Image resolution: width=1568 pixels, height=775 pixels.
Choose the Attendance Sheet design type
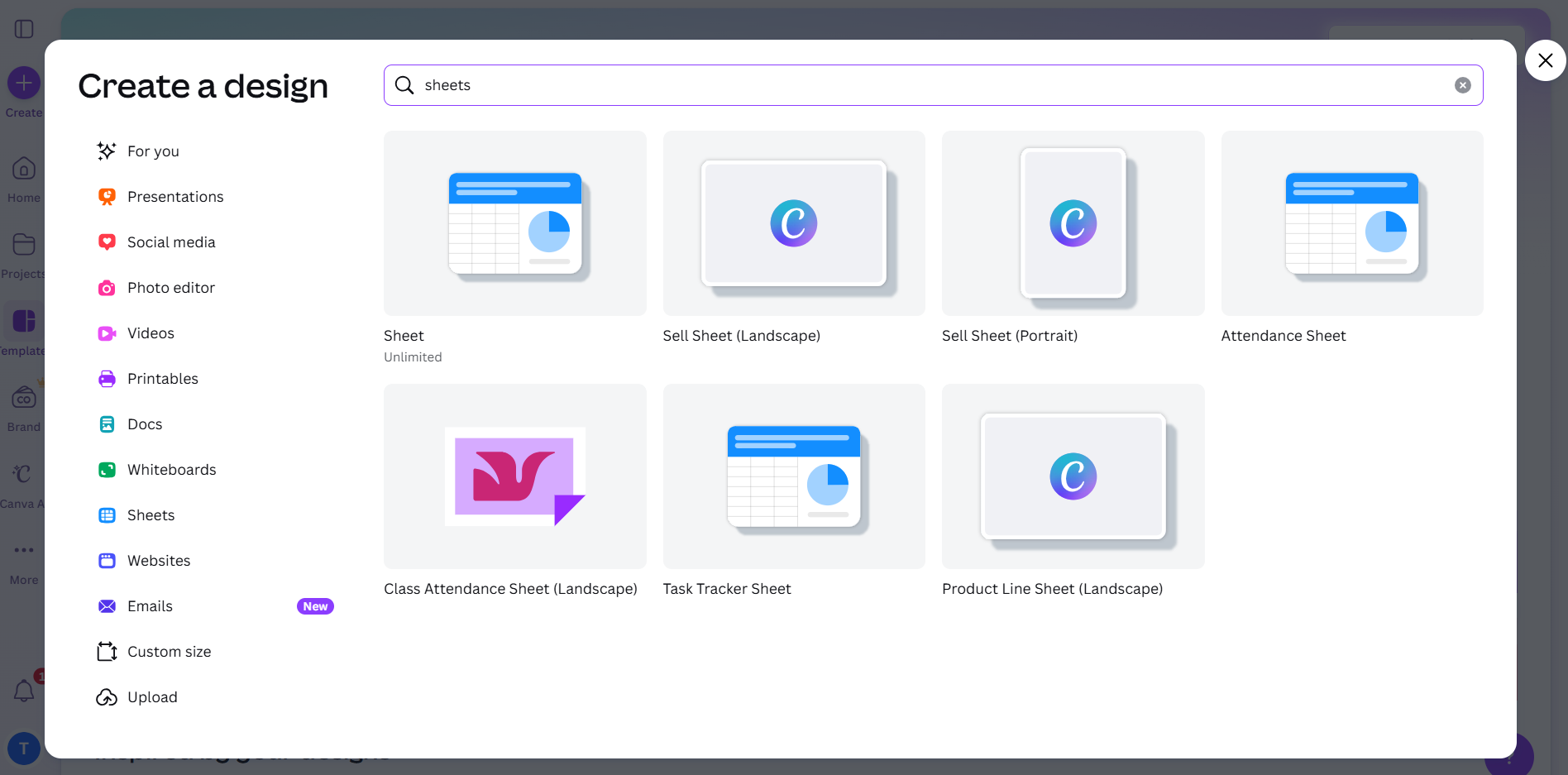[x=1351, y=223]
